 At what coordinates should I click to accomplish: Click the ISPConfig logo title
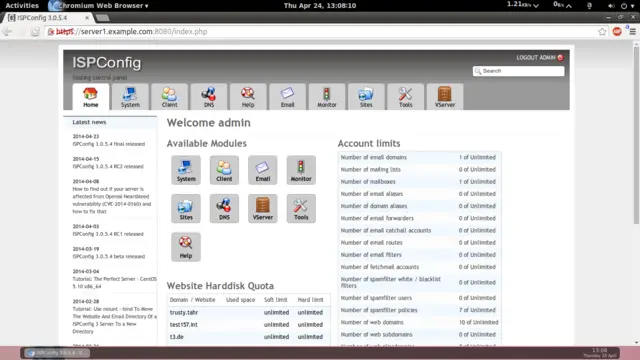tap(107, 62)
